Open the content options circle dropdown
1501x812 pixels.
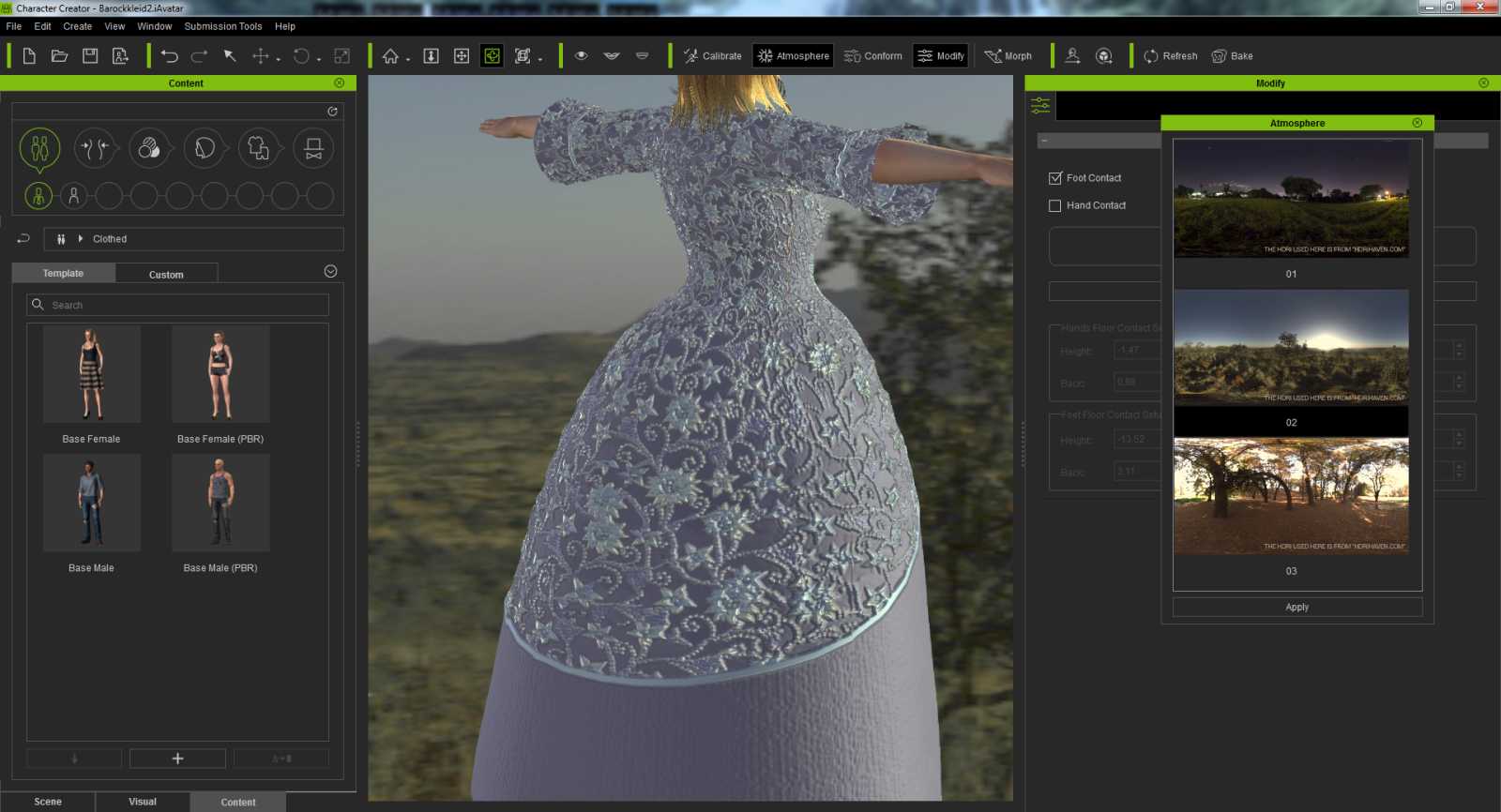(330, 271)
